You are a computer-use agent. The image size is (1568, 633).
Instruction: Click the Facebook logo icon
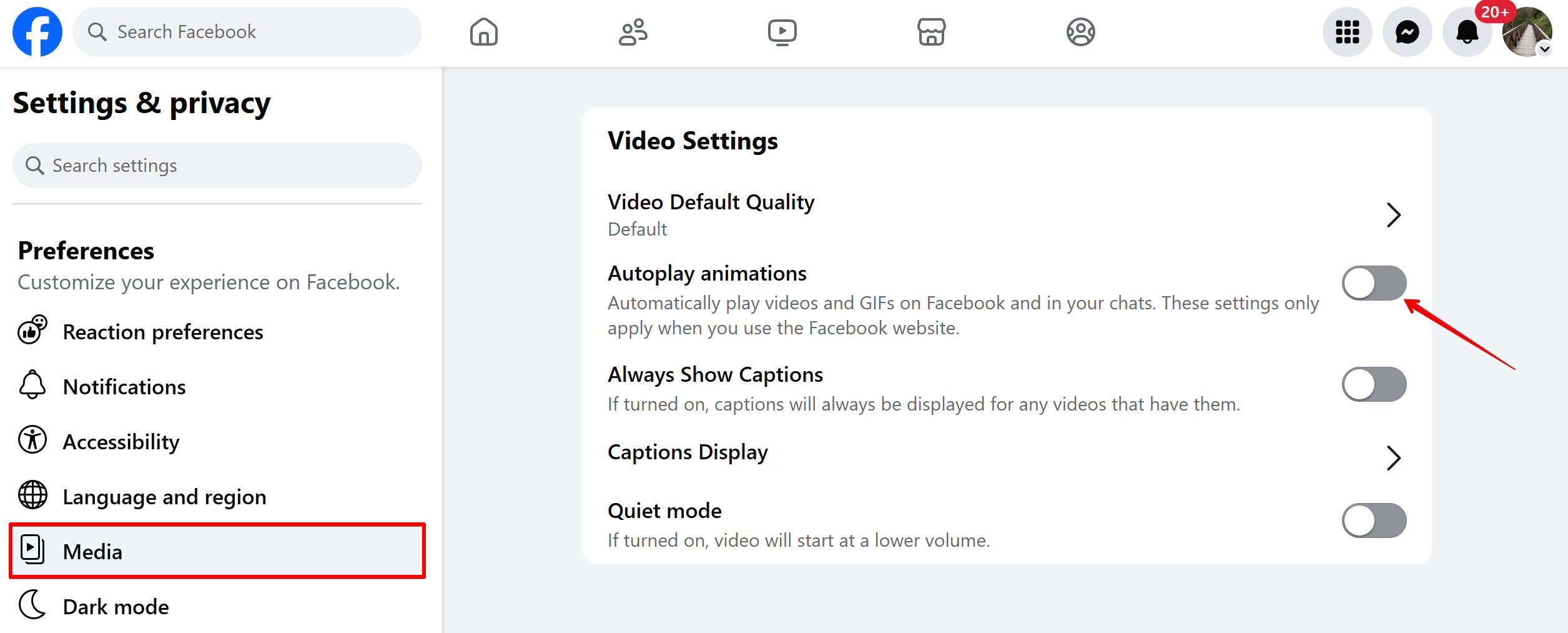pos(37,32)
